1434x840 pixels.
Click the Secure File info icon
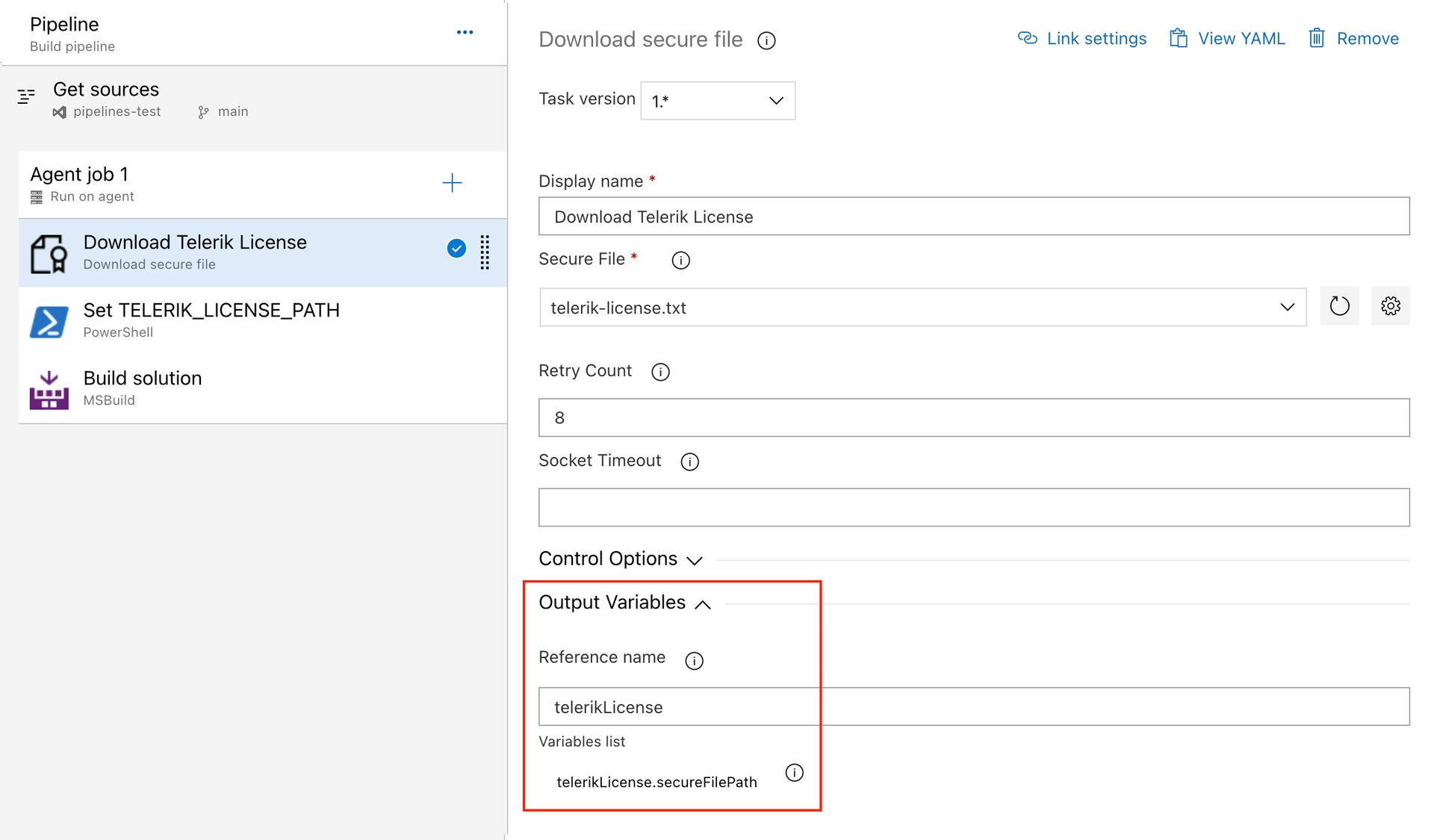(680, 260)
